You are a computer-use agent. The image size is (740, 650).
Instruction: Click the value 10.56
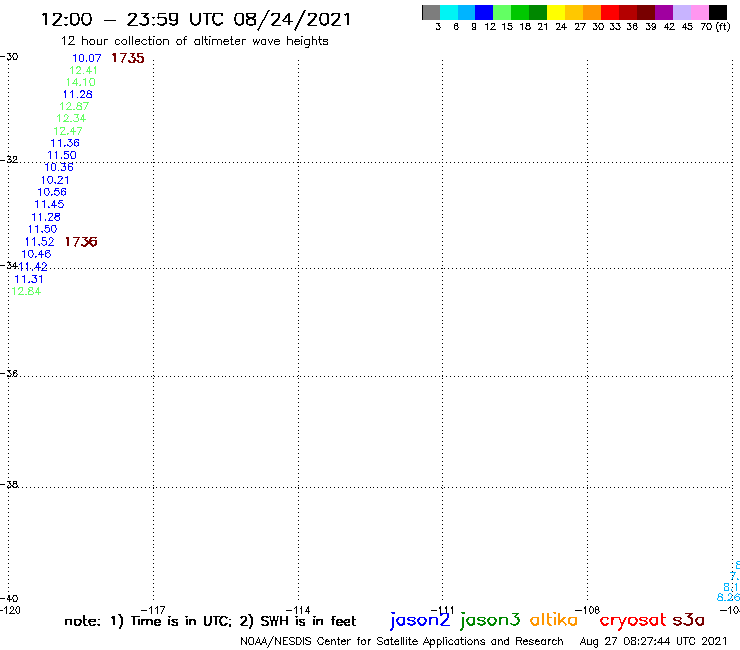coord(52,192)
